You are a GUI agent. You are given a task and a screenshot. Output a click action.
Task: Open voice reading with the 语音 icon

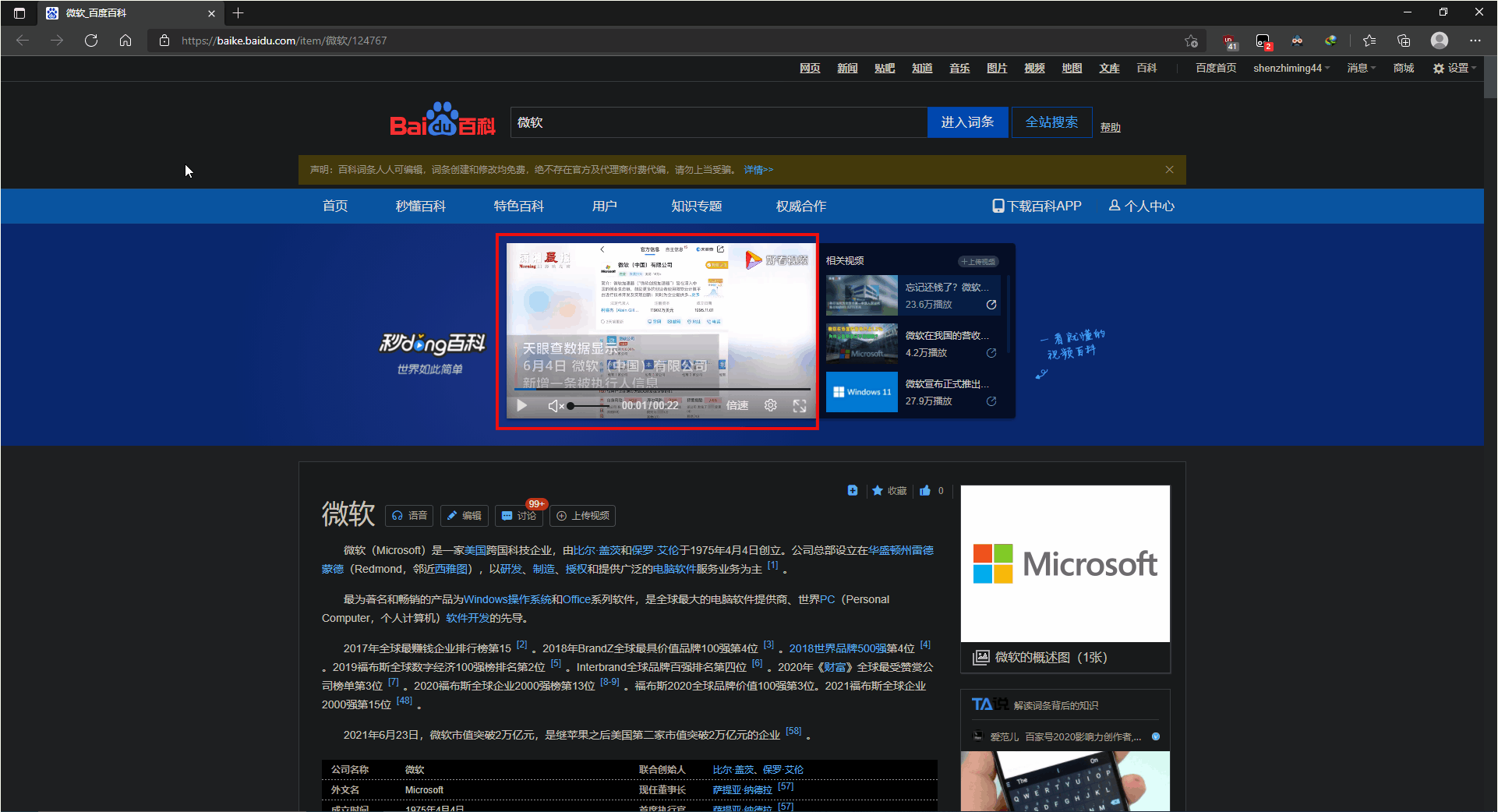pyautogui.click(x=408, y=515)
